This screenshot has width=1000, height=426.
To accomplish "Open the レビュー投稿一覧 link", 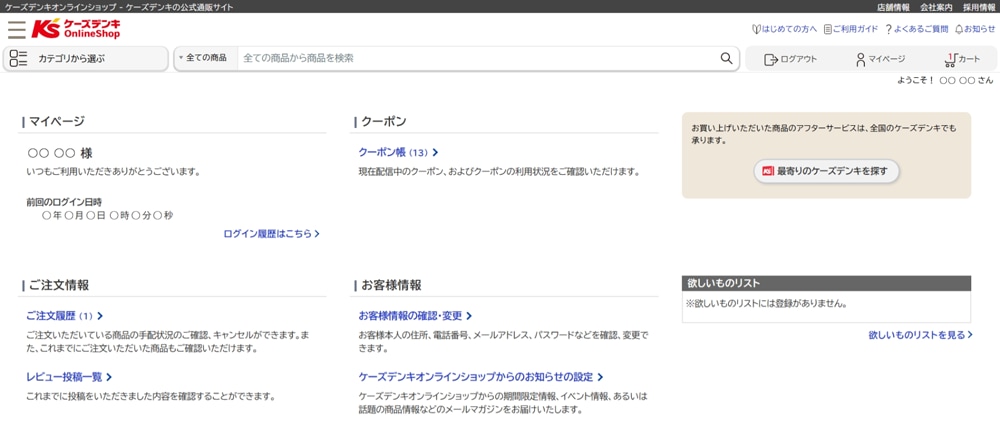I will click(x=64, y=377).
